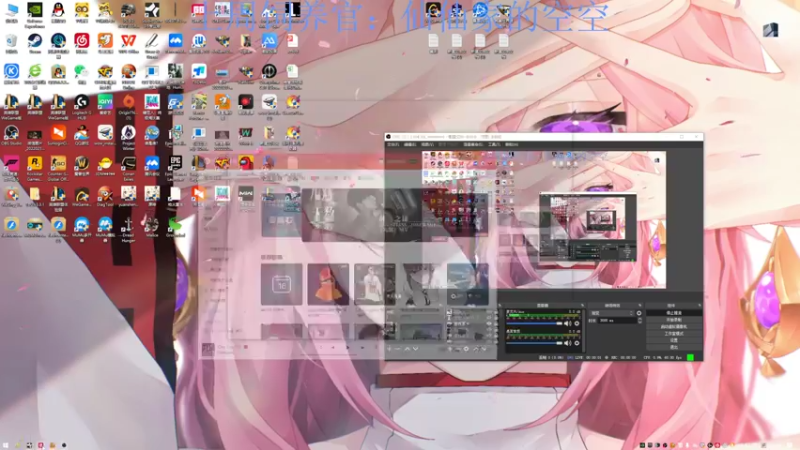Open the Steam desktop shortcut
The image size is (800, 450).
pos(35,43)
